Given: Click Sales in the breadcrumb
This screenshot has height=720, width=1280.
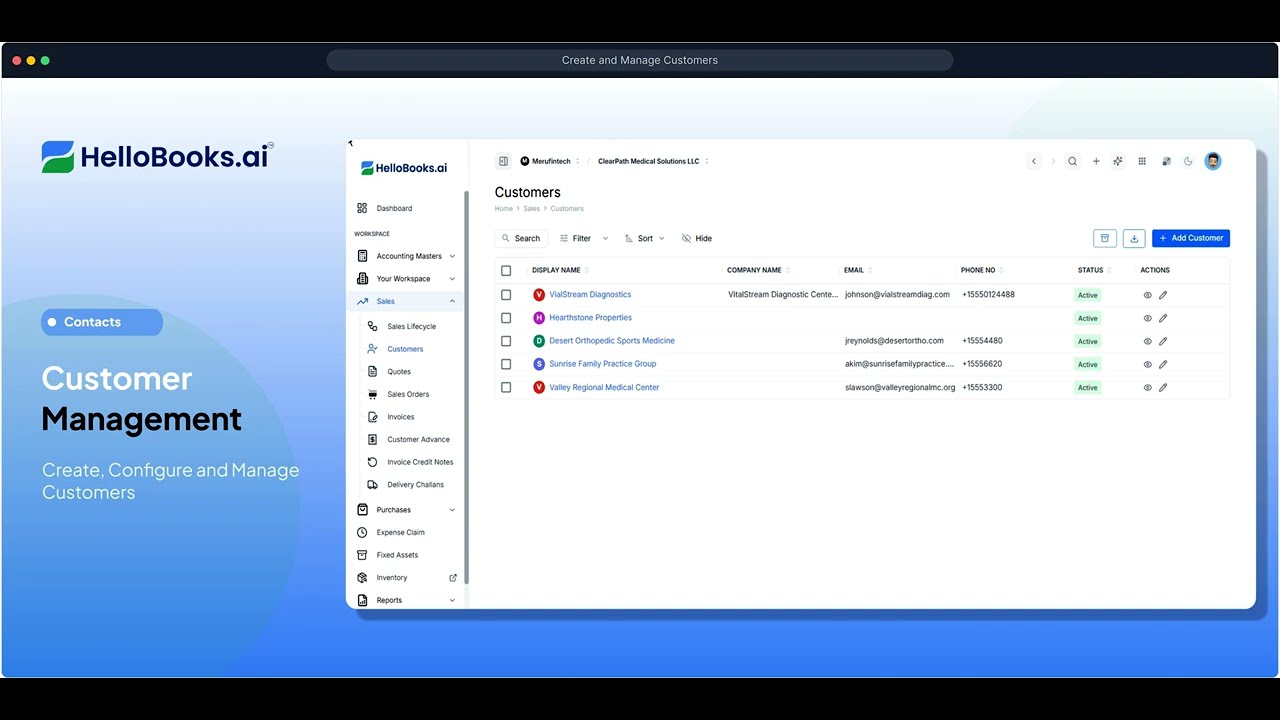Looking at the screenshot, I should [532, 209].
